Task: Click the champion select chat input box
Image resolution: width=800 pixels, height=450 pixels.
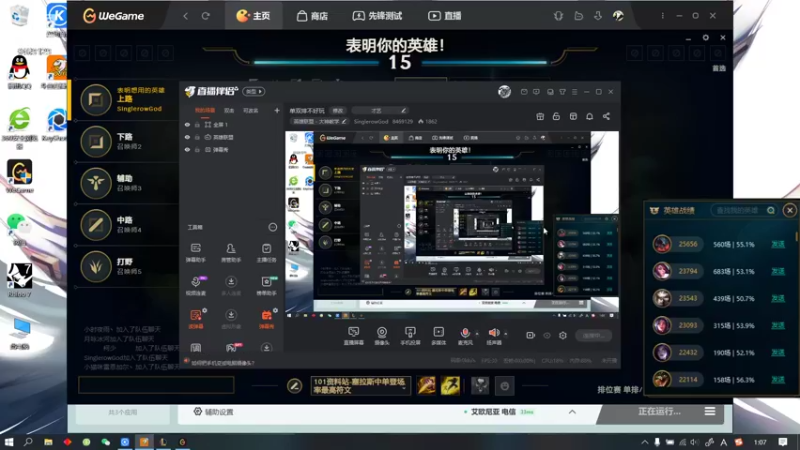Action: (x=156, y=385)
